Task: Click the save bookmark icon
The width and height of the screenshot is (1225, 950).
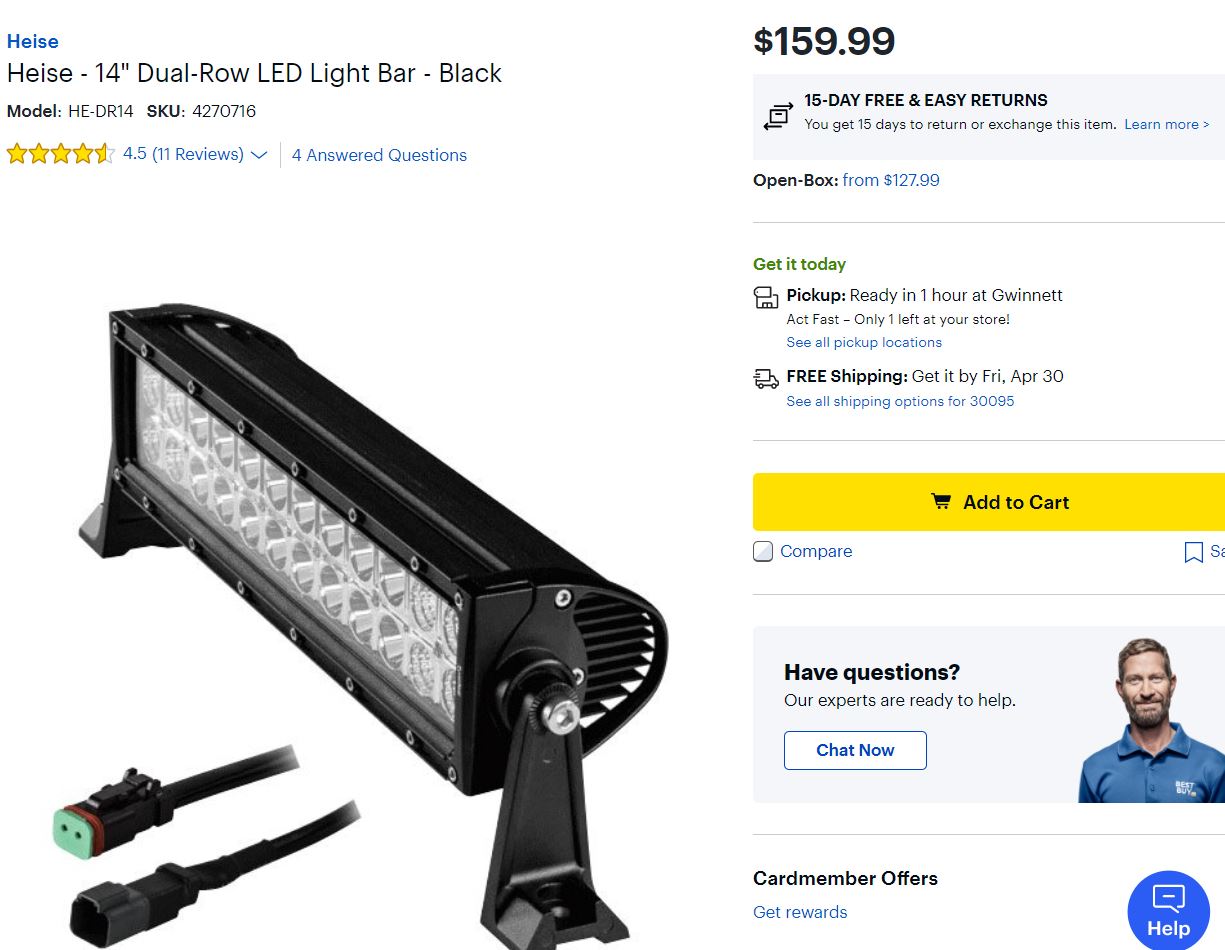Action: pyautogui.click(x=1193, y=552)
